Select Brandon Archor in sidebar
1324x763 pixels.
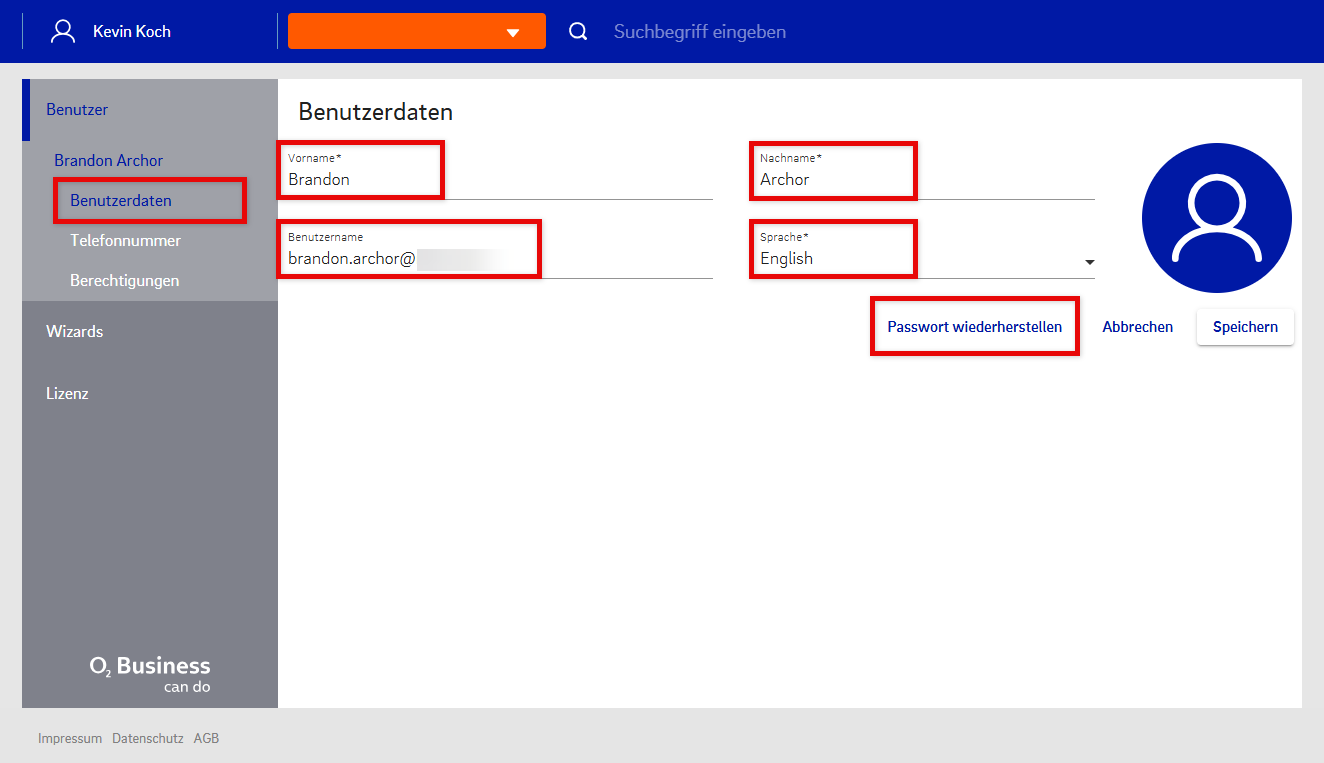pyautogui.click(x=108, y=160)
